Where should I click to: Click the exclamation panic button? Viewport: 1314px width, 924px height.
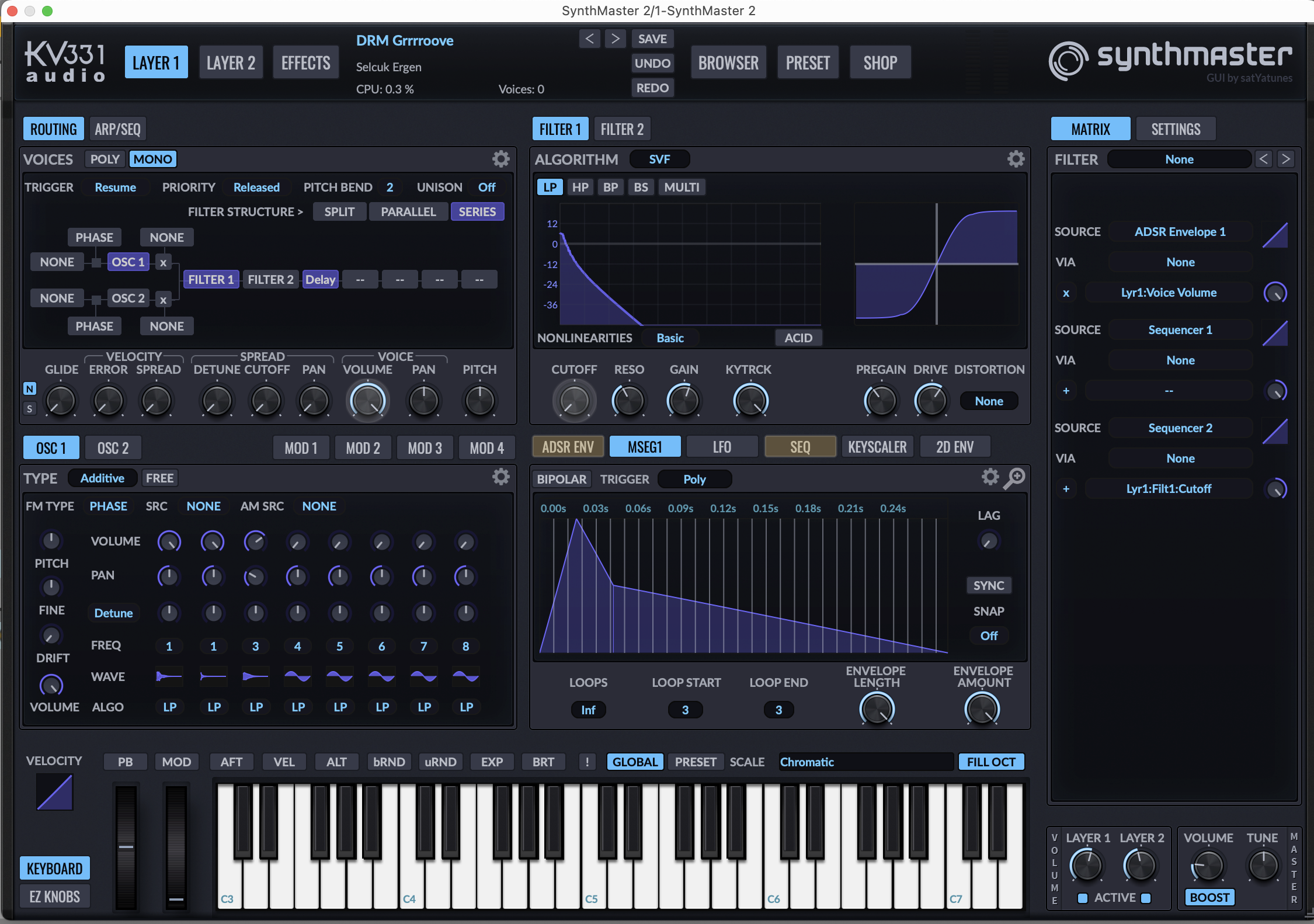click(587, 762)
